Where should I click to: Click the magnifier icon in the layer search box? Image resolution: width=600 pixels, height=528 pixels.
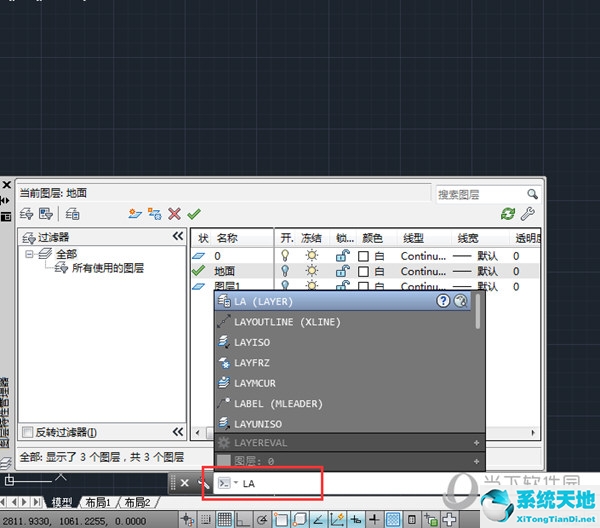(532, 194)
